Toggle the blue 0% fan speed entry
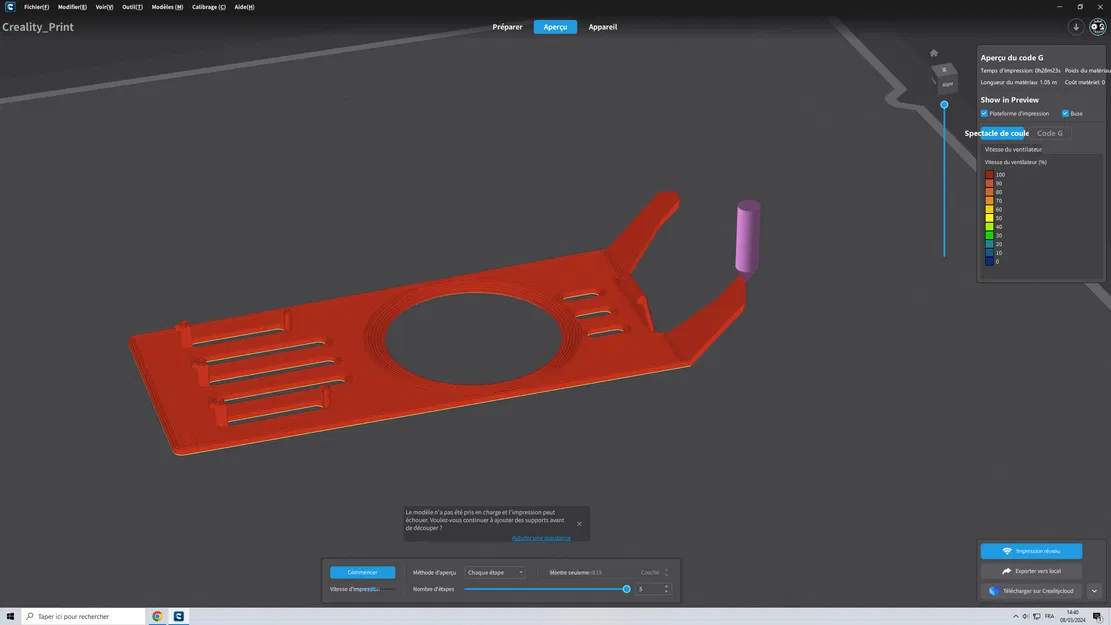Image resolution: width=1111 pixels, height=625 pixels. [x=990, y=261]
